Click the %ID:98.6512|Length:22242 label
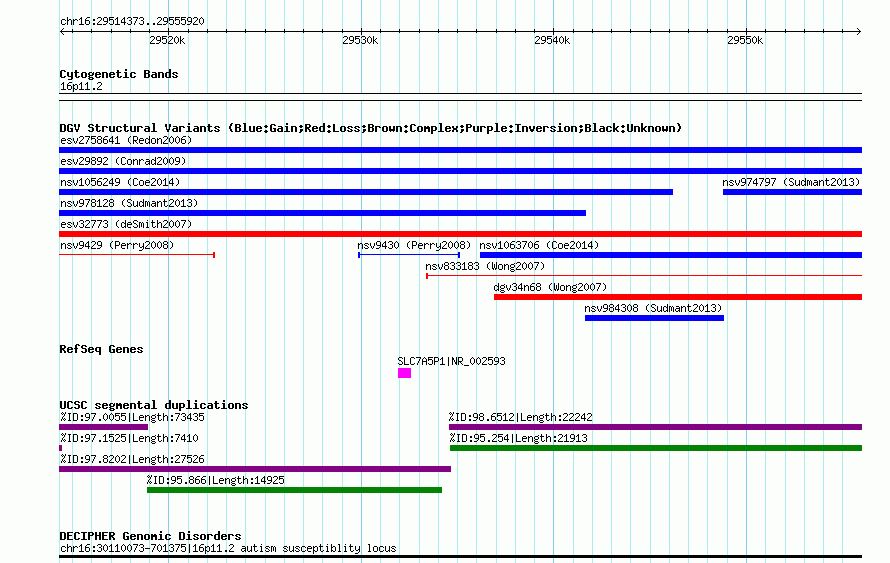890x563 pixels. [520, 417]
